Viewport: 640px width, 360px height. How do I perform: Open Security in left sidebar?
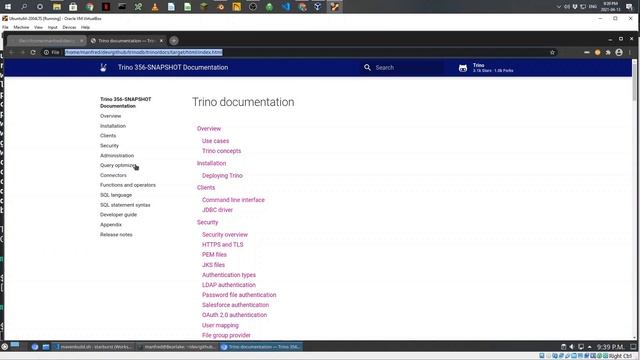click(109, 146)
